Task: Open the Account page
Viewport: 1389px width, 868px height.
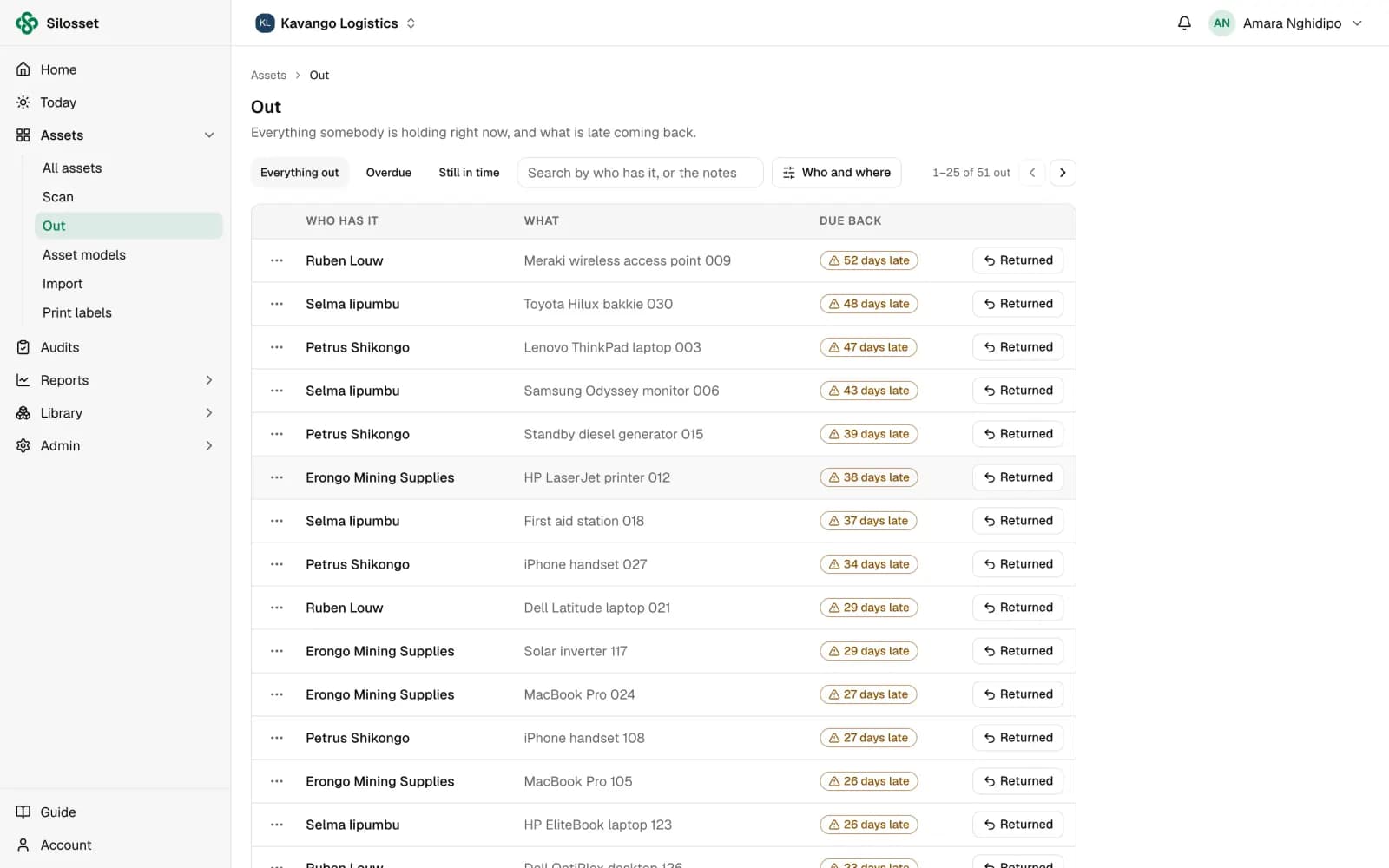Action: pos(115,845)
